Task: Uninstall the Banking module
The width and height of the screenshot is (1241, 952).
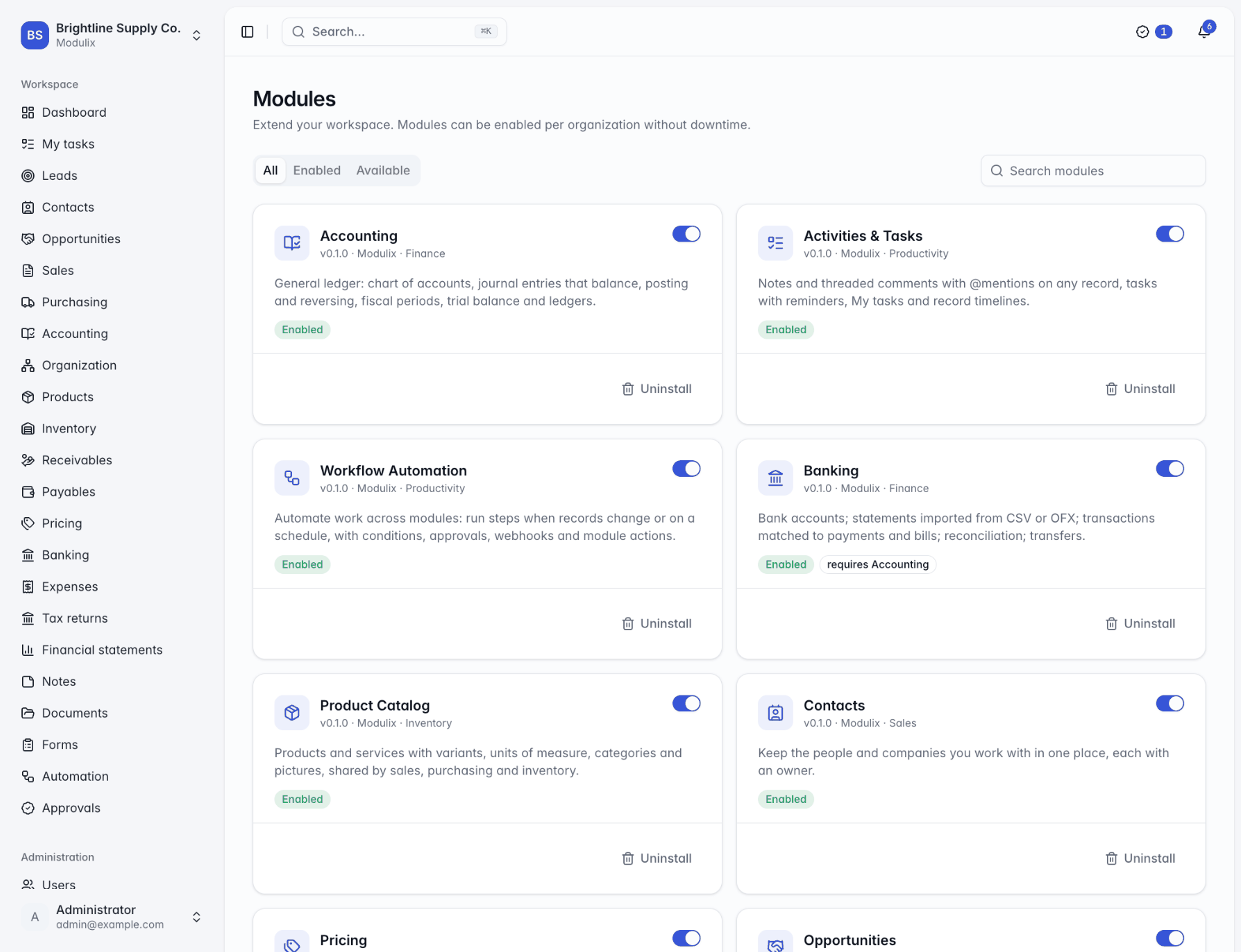Action: click(1141, 623)
